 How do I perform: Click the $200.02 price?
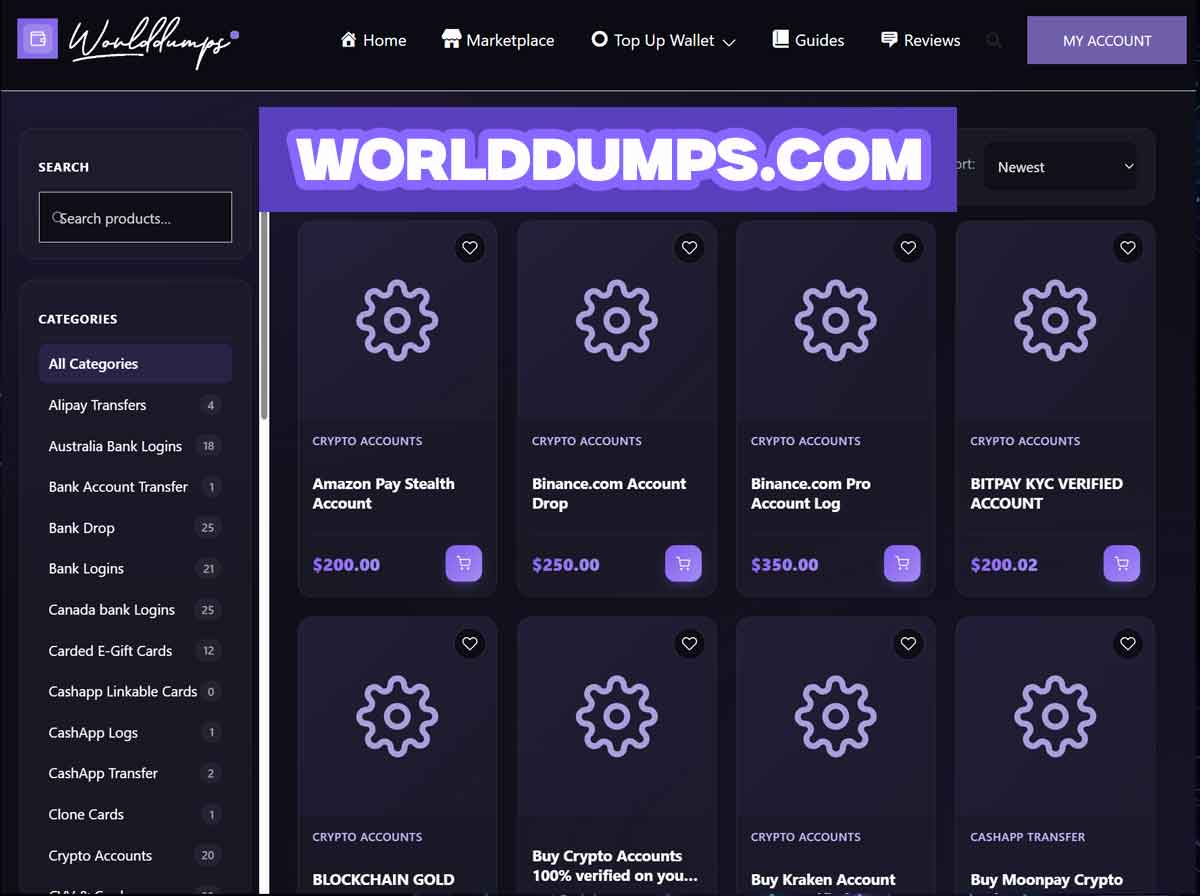click(1004, 565)
